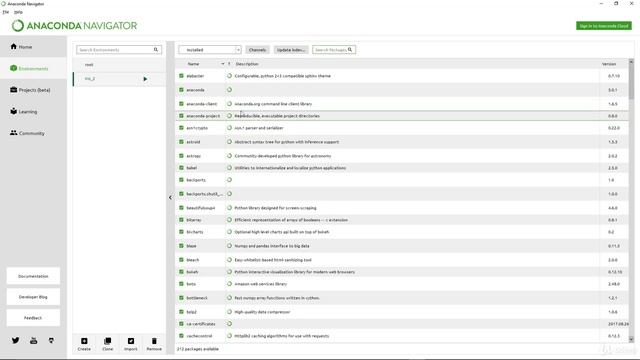Select the bzip2 package row name
Image resolution: width=640 pixels, height=360 pixels.
click(x=191, y=312)
